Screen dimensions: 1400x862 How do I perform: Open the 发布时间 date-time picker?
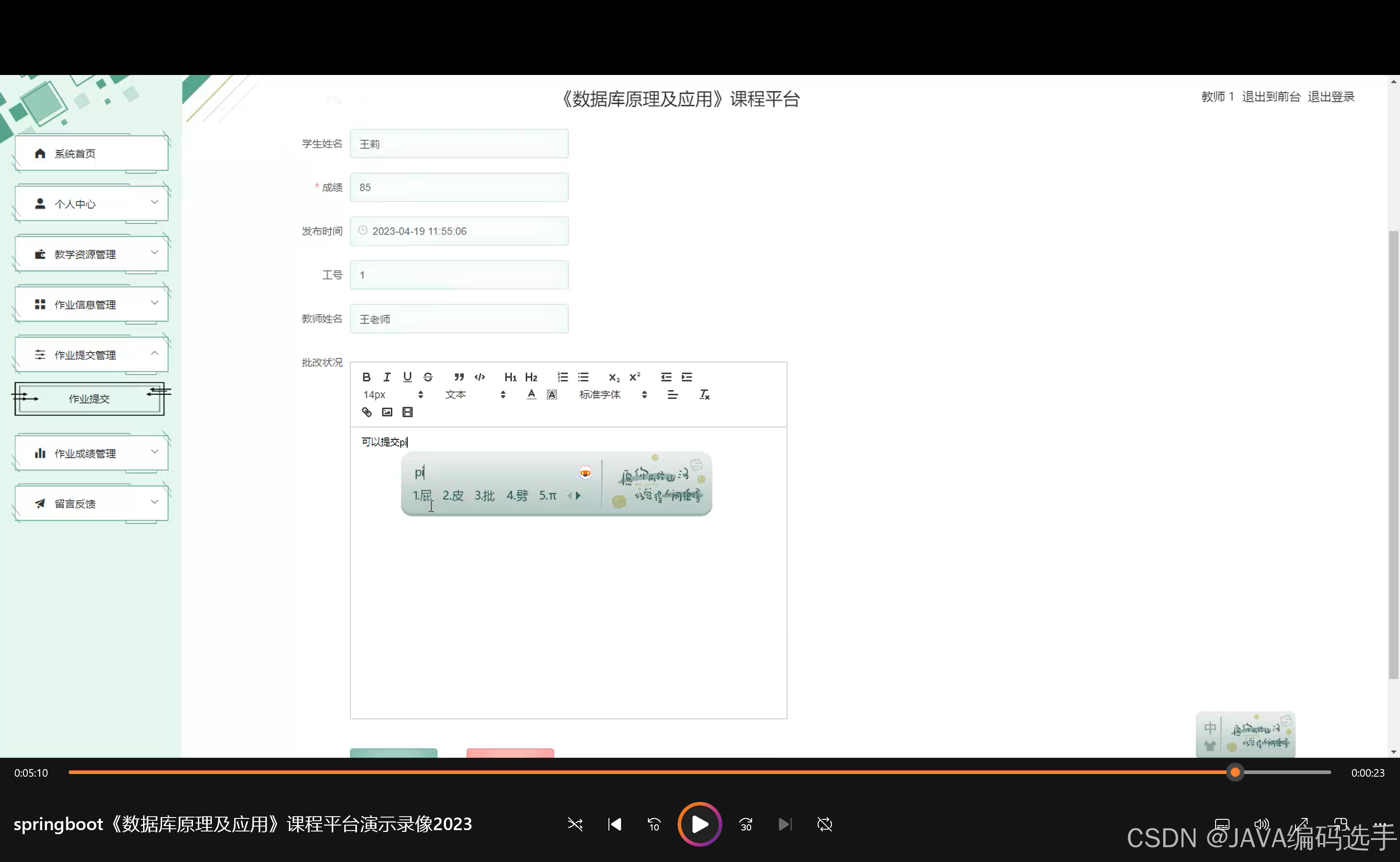pyautogui.click(x=459, y=231)
